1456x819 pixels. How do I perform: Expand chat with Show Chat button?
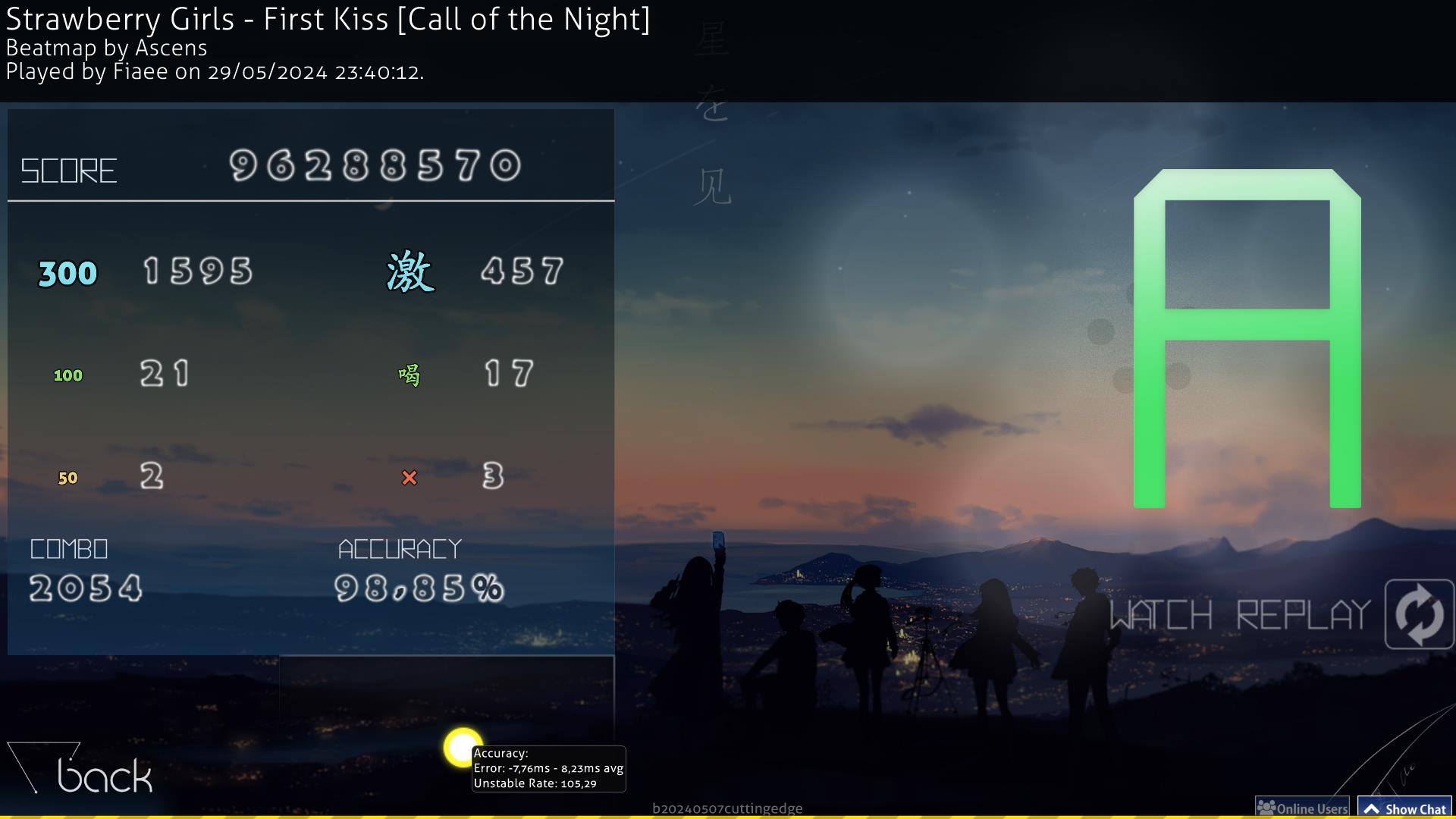click(1404, 808)
